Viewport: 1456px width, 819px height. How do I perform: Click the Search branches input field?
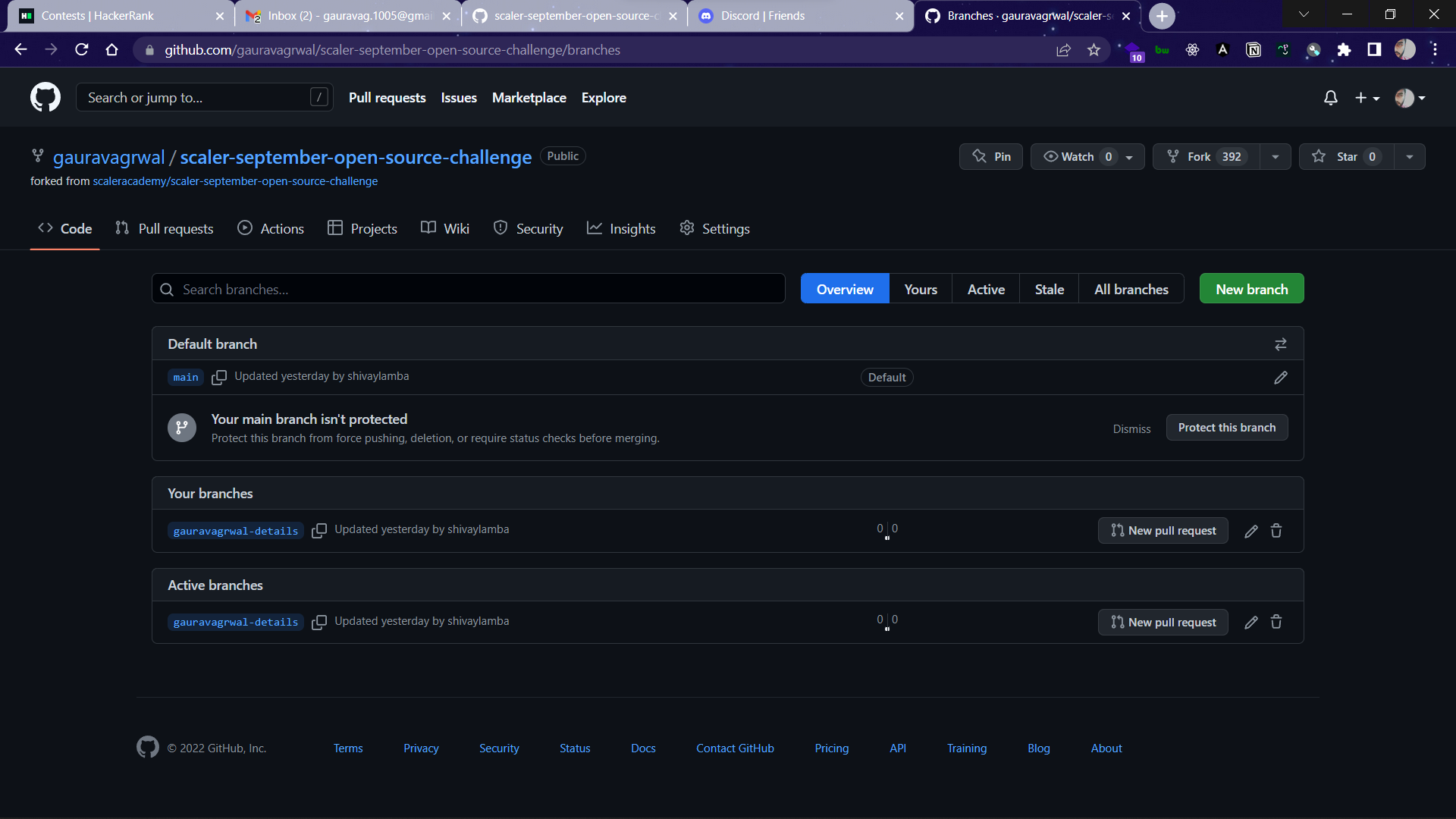(468, 289)
